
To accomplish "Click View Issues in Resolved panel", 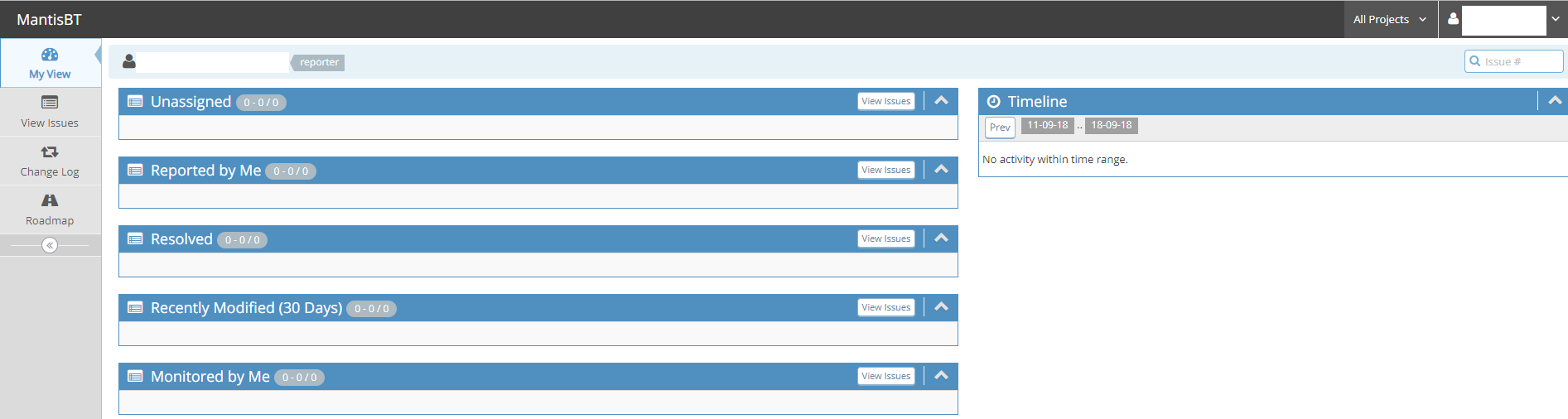I will (886, 238).
